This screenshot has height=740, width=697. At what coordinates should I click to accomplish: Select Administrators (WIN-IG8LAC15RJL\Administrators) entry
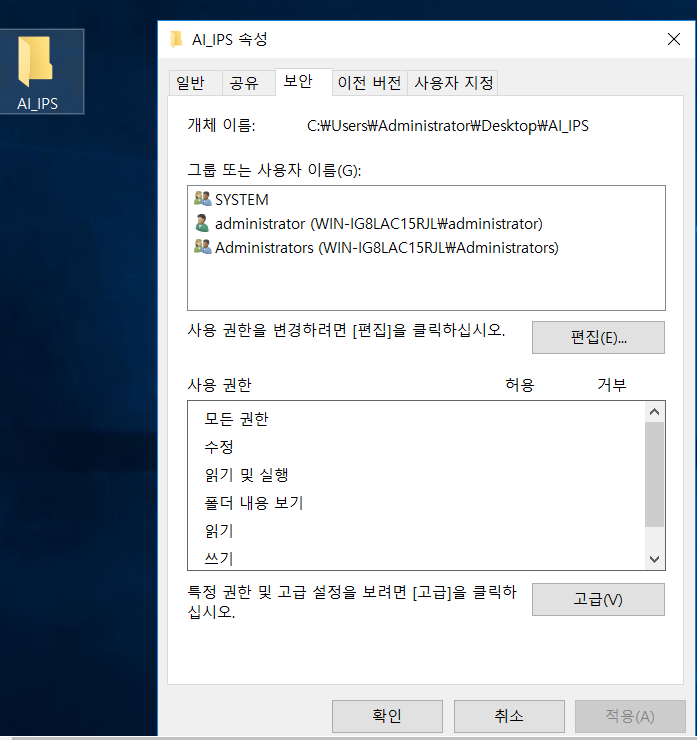click(x=426, y=247)
